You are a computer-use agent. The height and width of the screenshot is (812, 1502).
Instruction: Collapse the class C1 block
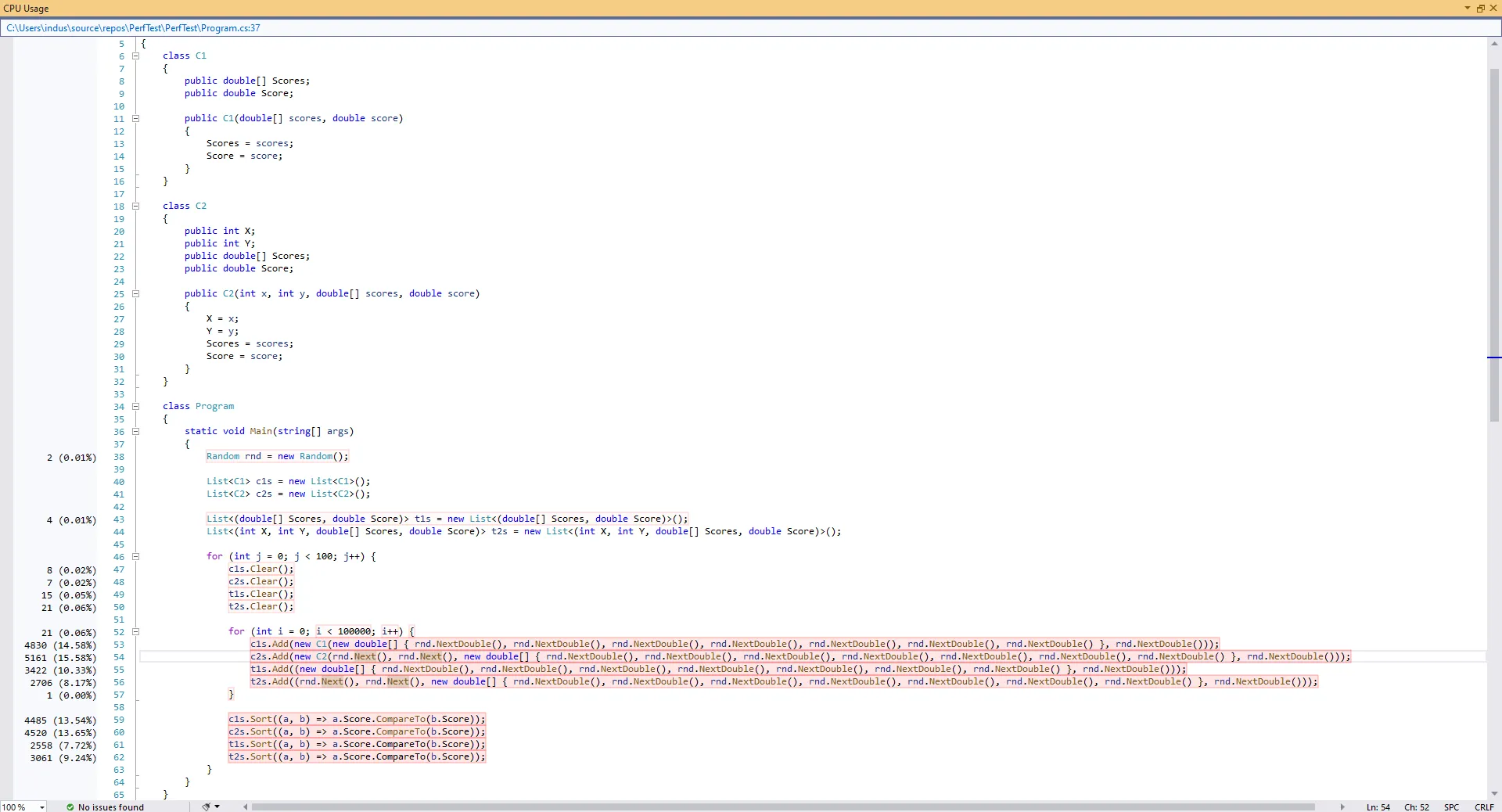(x=135, y=56)
